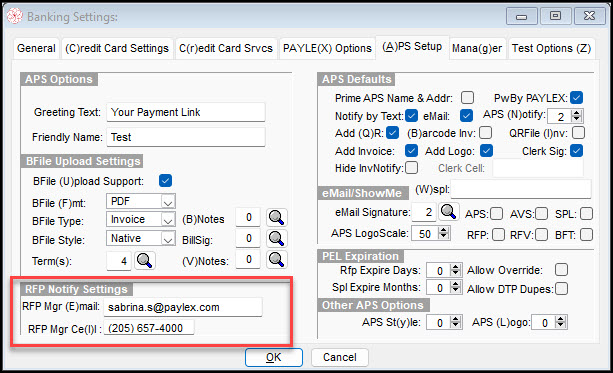Screen dimensions: 613x373
Task: Click RFP Mgr (E)mail field
Action: coord(183,307)
